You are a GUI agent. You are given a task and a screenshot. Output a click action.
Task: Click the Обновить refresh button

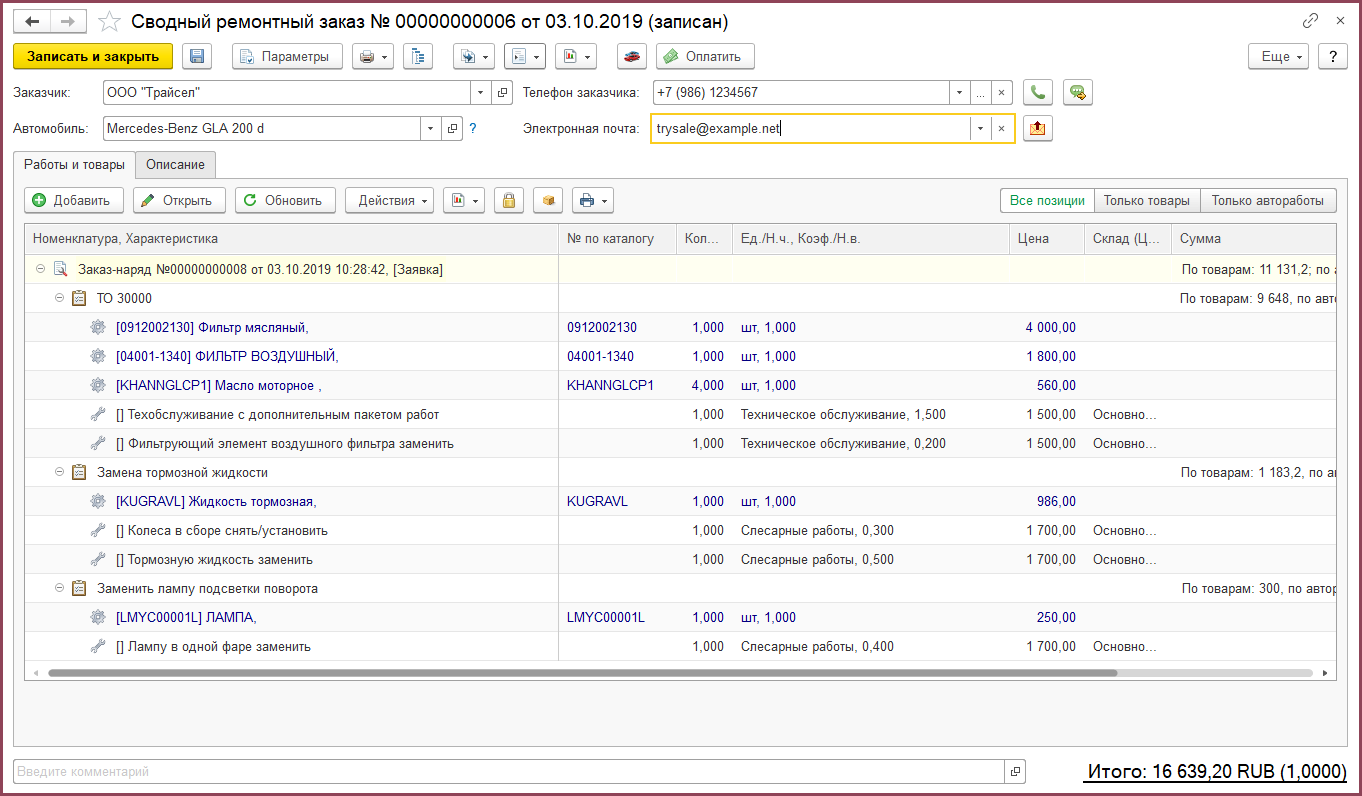click(x=285, y=200)
